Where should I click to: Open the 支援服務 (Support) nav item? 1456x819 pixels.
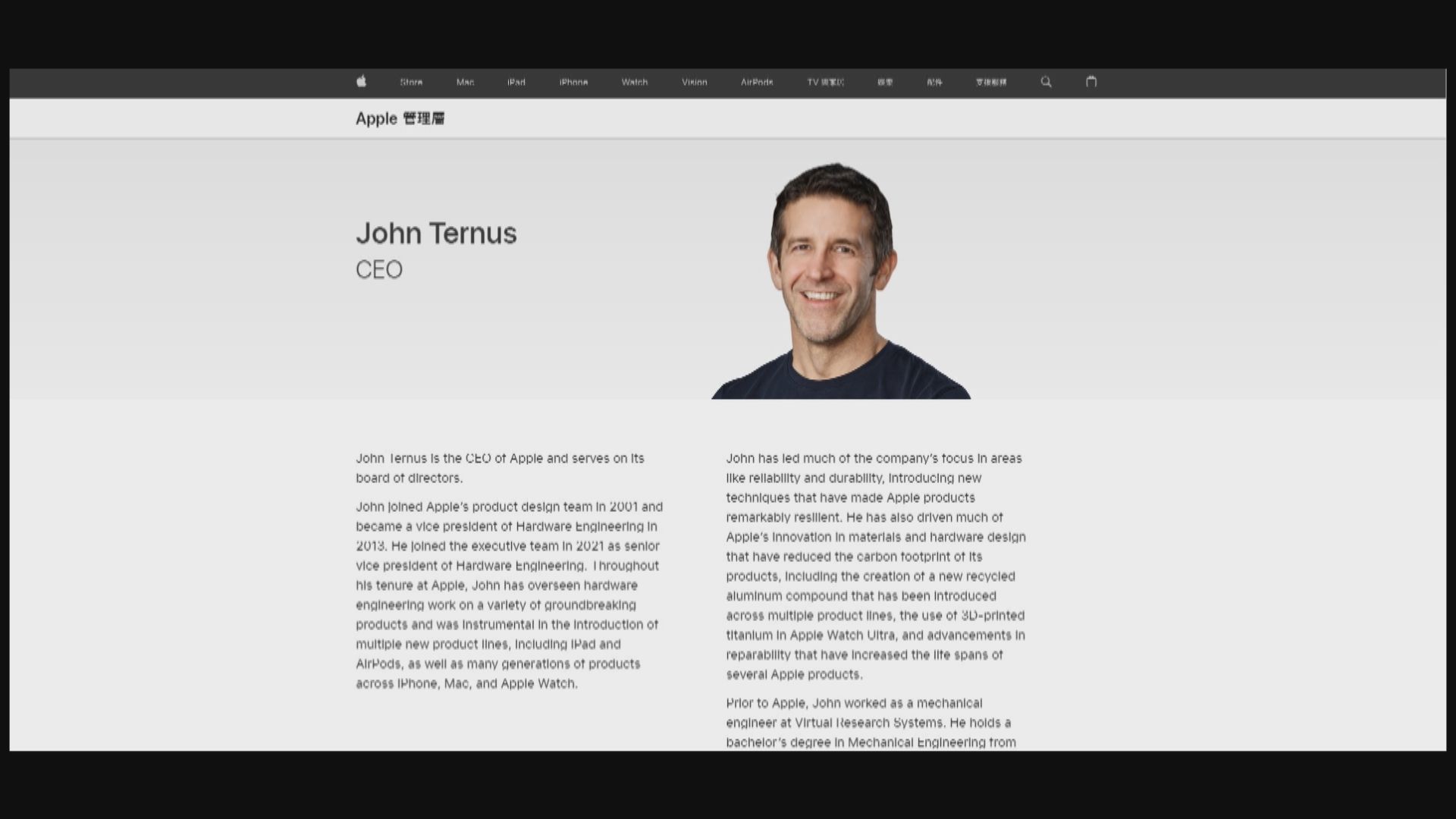[x=991, y=82]
